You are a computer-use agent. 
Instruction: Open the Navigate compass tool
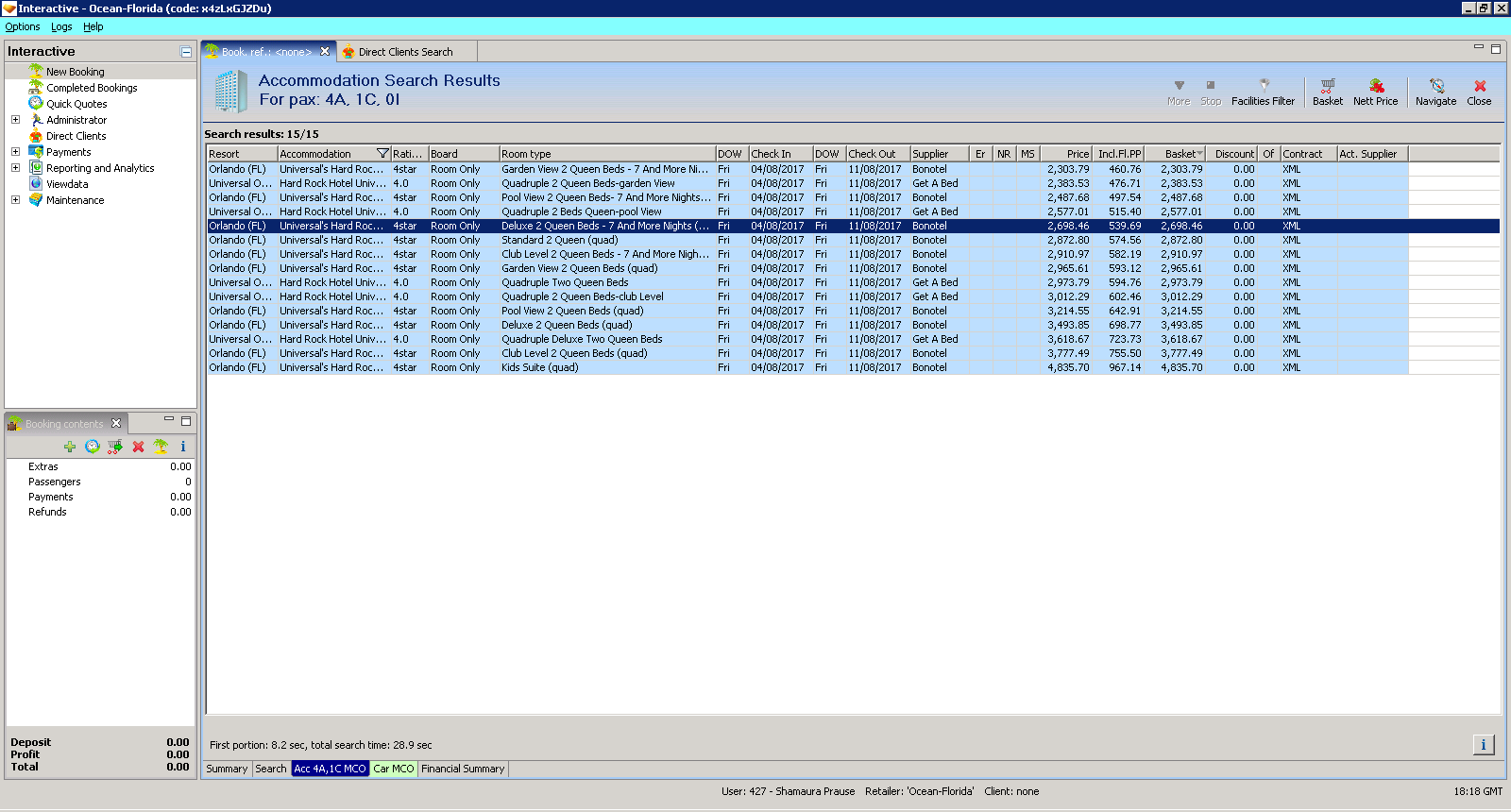coord(1435,92)
